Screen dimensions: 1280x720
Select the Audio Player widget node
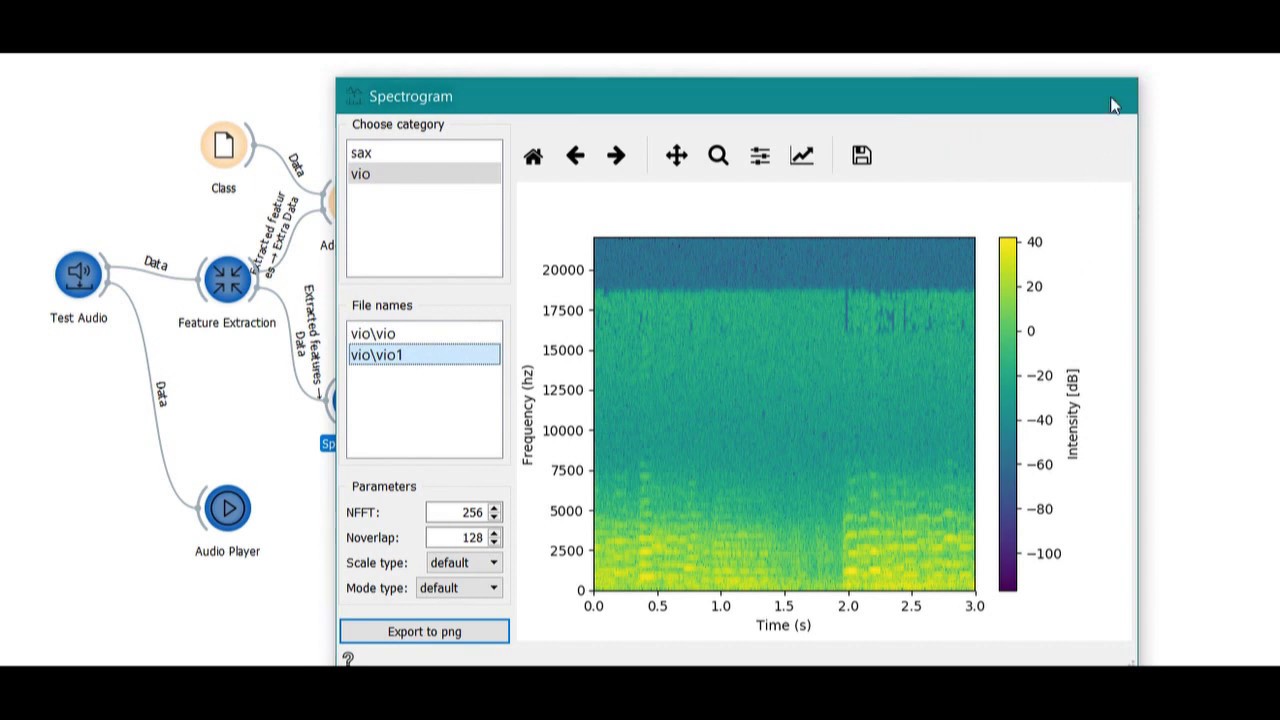point(227,508)
